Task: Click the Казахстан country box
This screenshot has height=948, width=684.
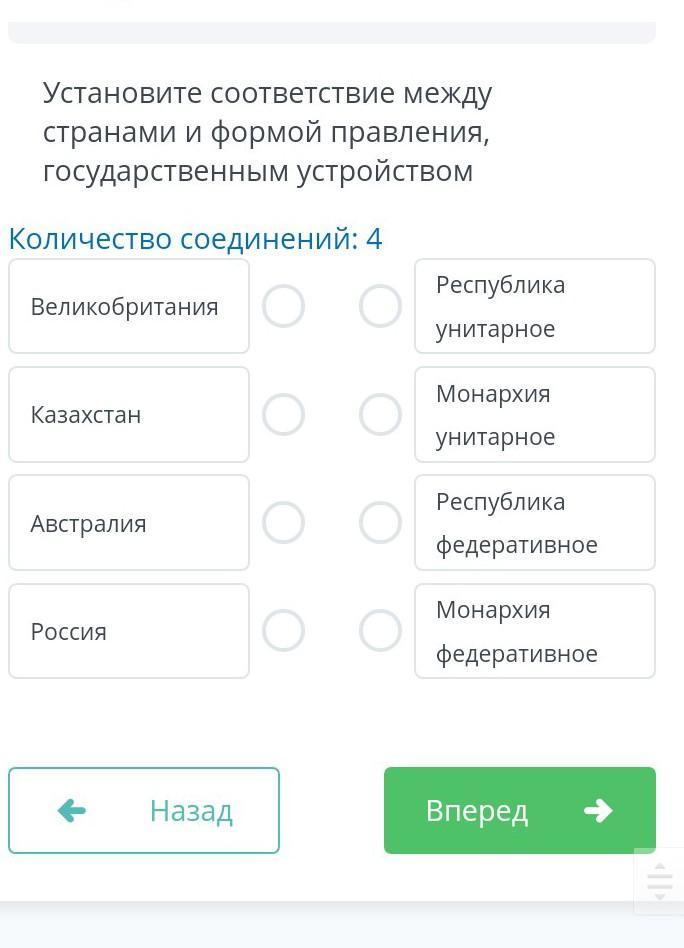Action: click(x=129, y=414)
